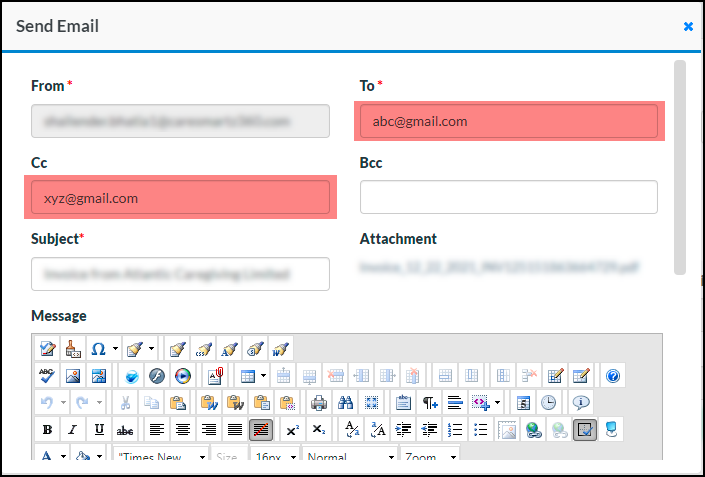705x477 pixels.
Task: Click the Bold formatting icon
Action: [x=47, y=430]
